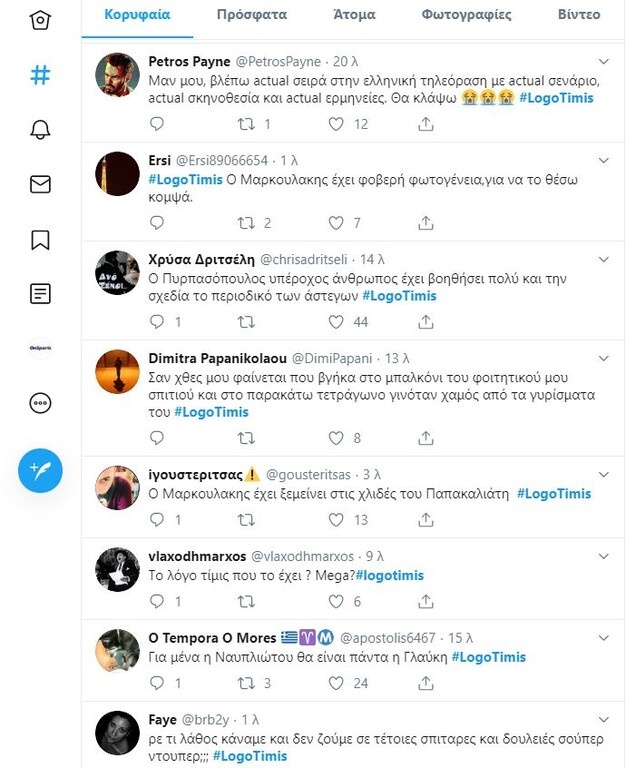
Task: Open the More options circle icon
Action: click(x=40, y=403)
